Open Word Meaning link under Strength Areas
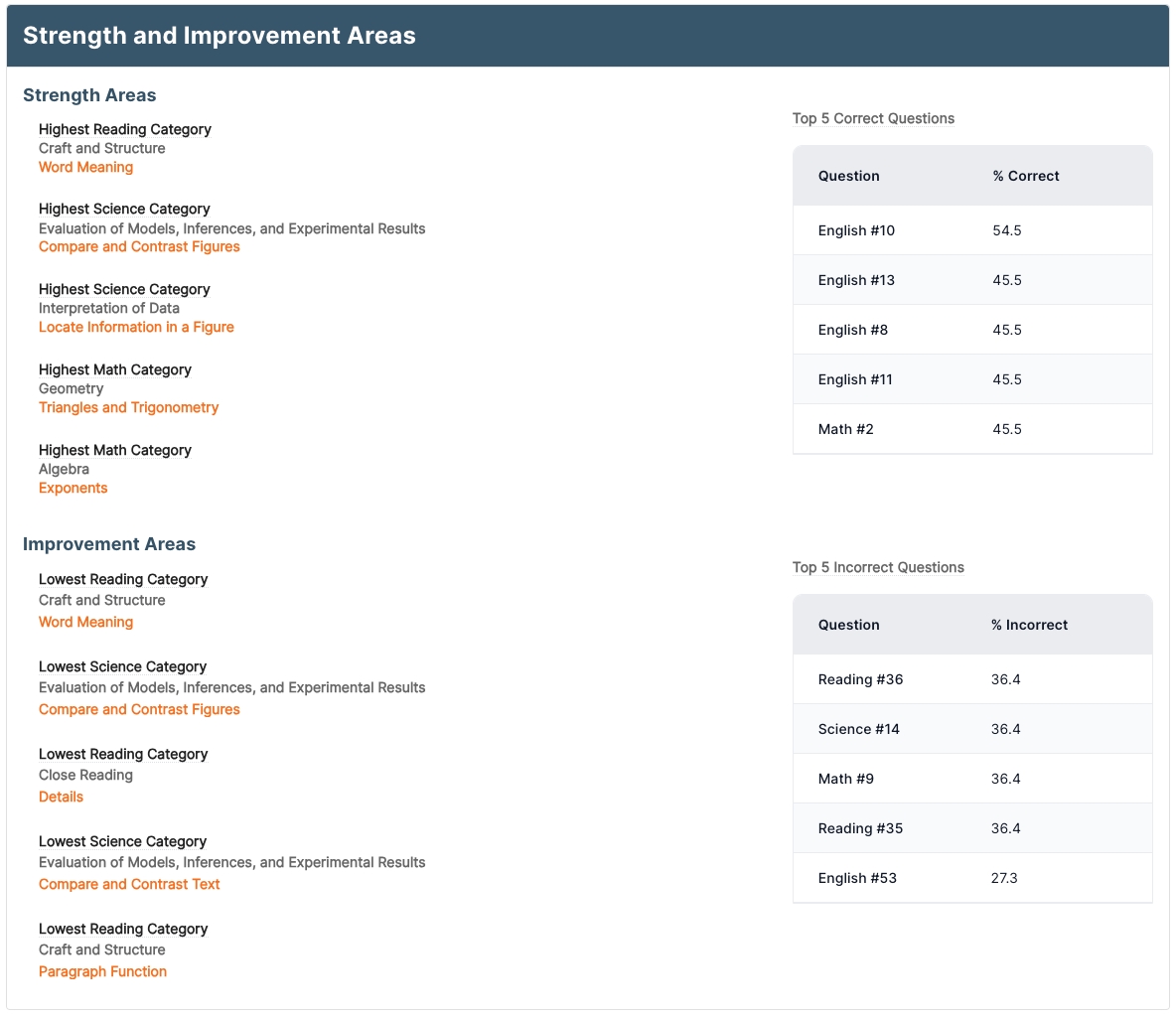1176x1019 pixels. [x=85, y=167]
